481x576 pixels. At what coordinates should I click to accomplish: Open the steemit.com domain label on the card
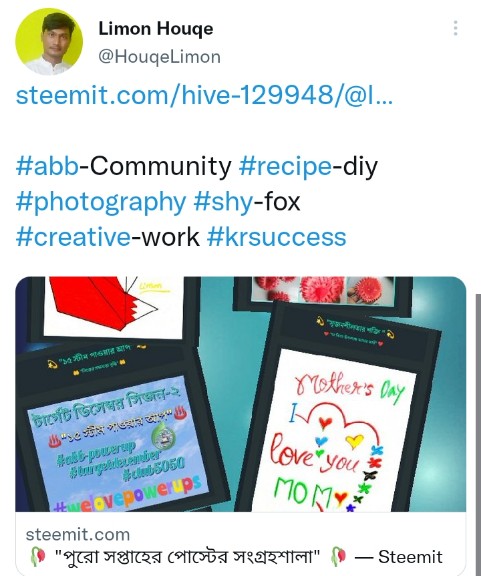pyautogui.click(x=78, y=534)
